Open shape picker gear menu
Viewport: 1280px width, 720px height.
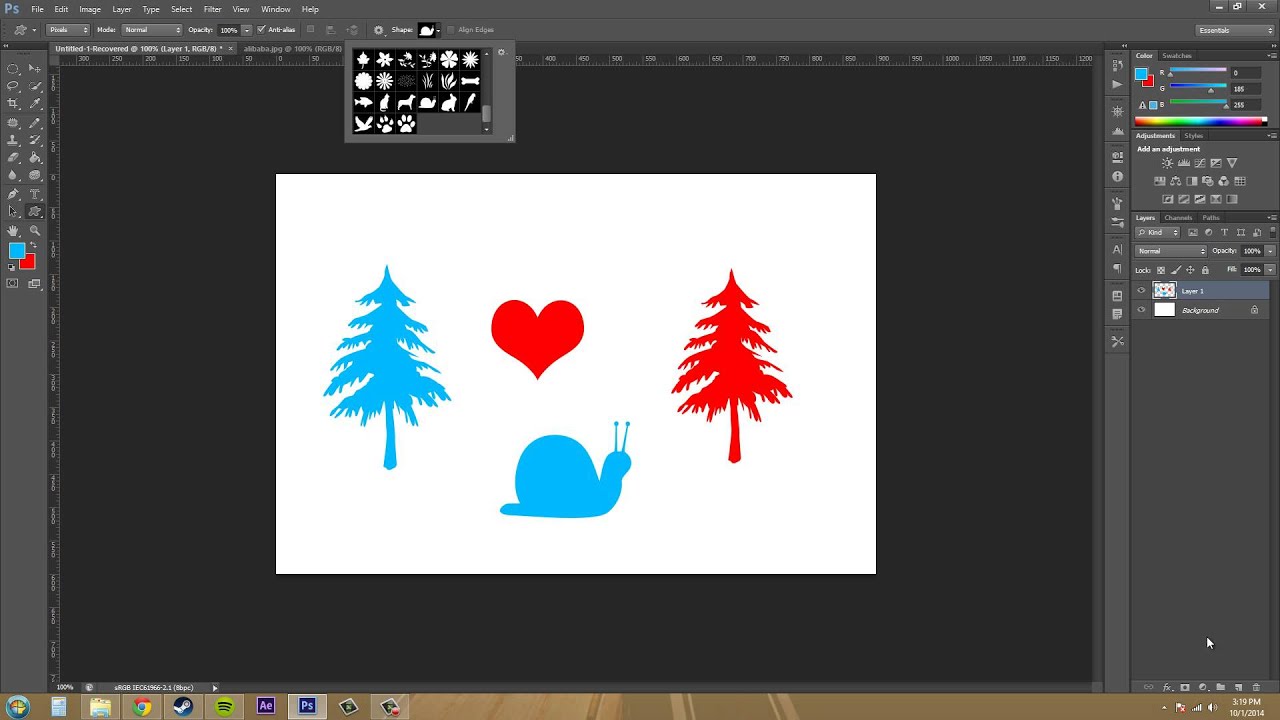(501, 52)
